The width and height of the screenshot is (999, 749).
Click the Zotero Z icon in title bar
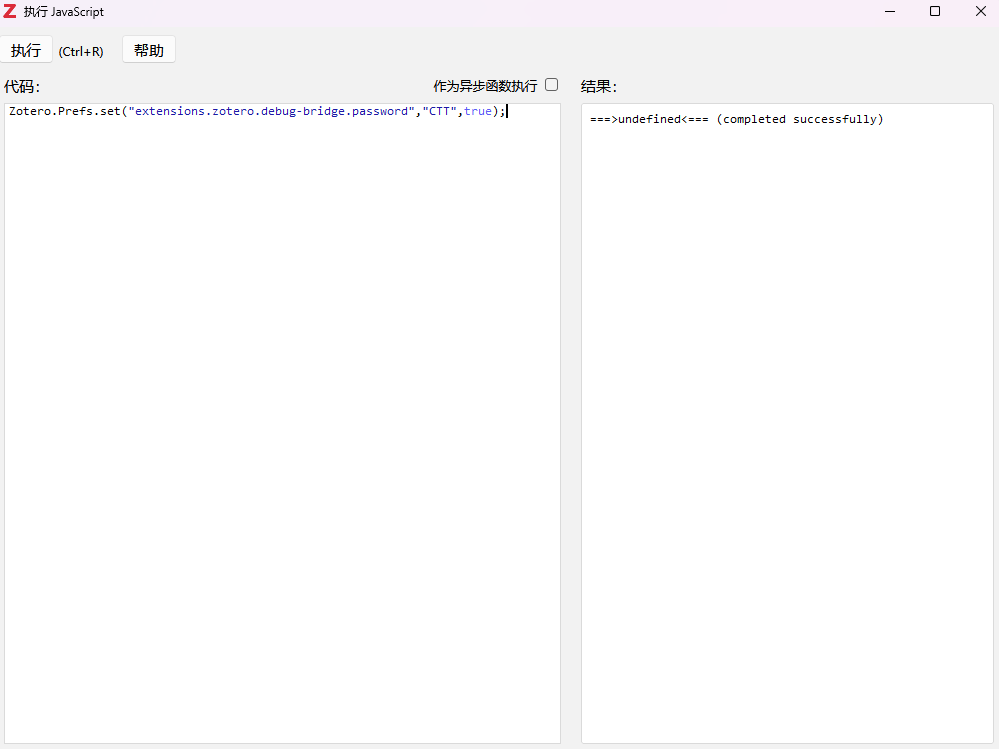[11, 11]
